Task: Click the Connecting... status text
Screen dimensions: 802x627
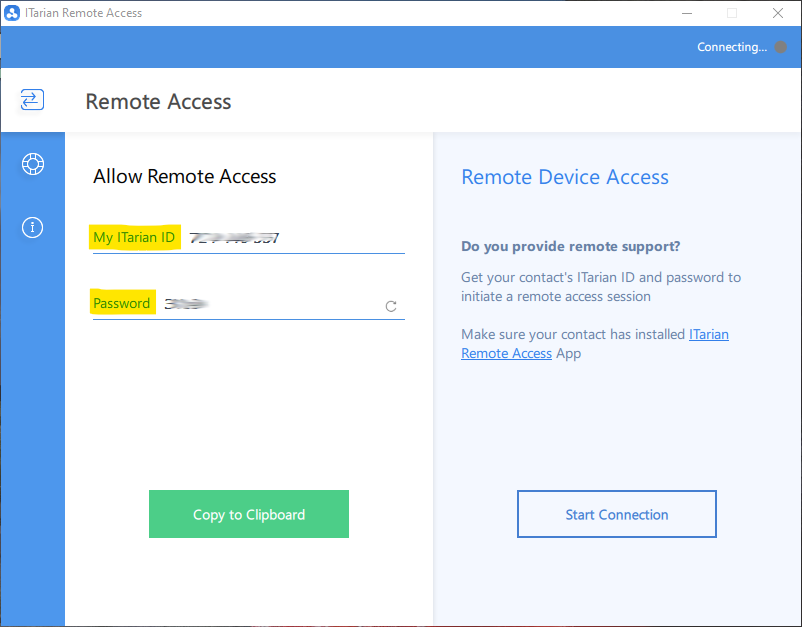Action: tap(731, 47)
